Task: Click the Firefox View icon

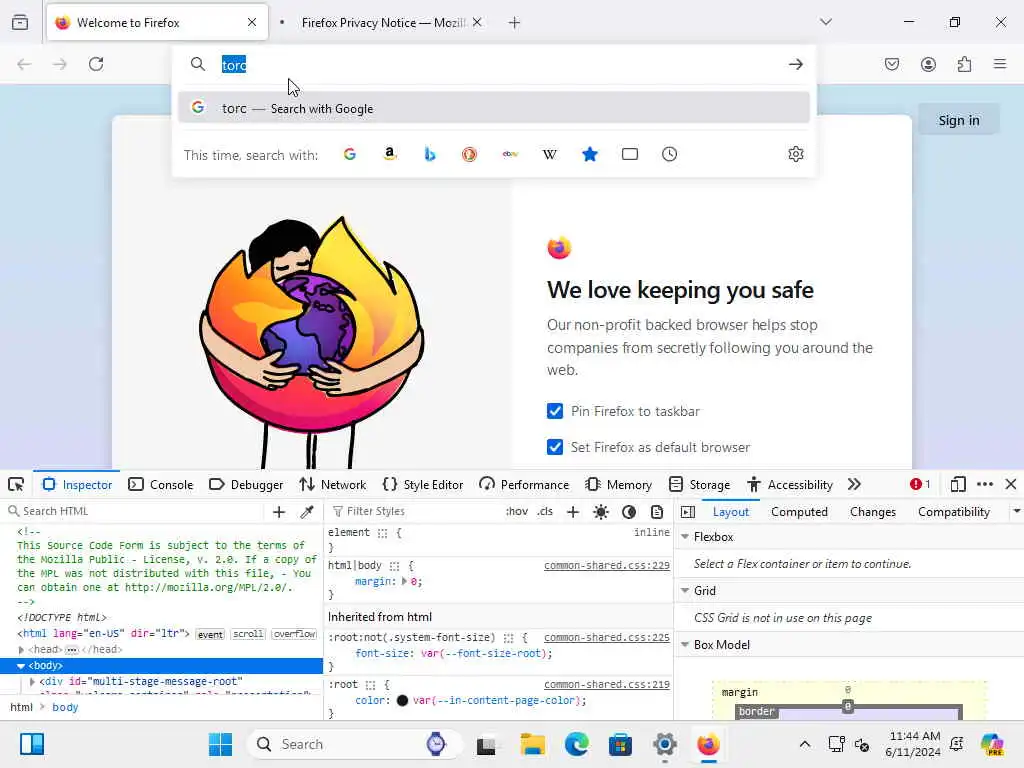Action: 20,22
